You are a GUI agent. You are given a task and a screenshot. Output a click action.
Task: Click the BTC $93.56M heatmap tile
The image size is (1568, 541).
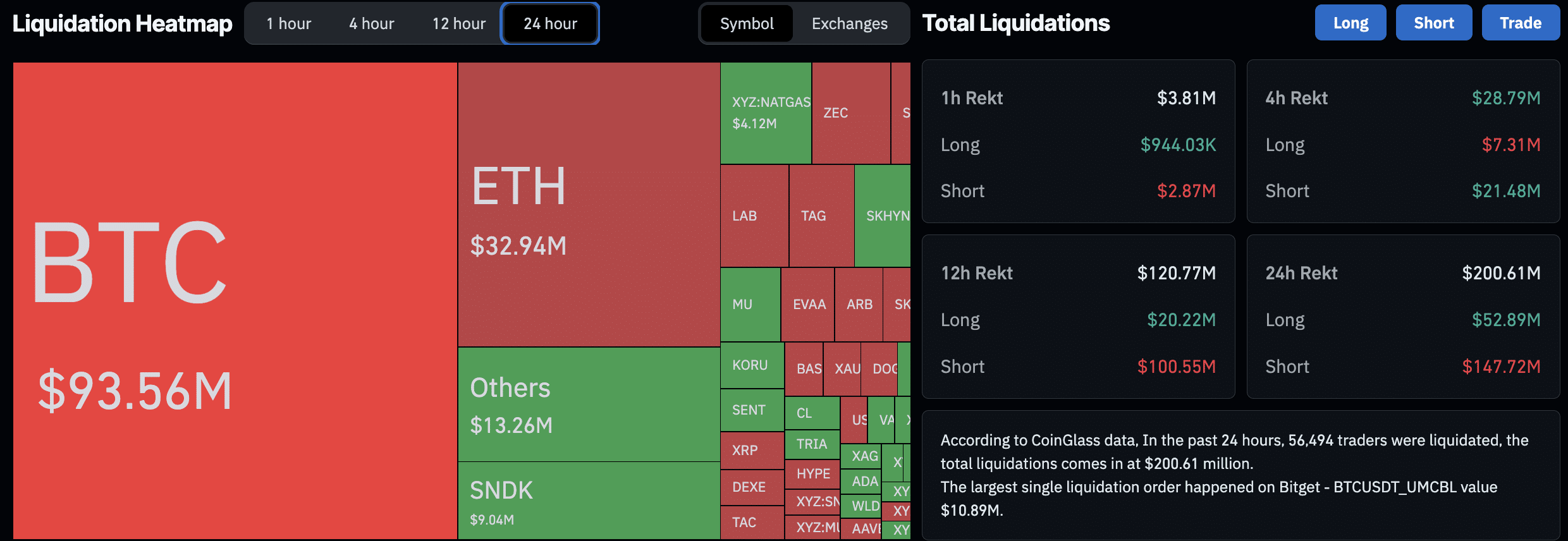(235, 301)
